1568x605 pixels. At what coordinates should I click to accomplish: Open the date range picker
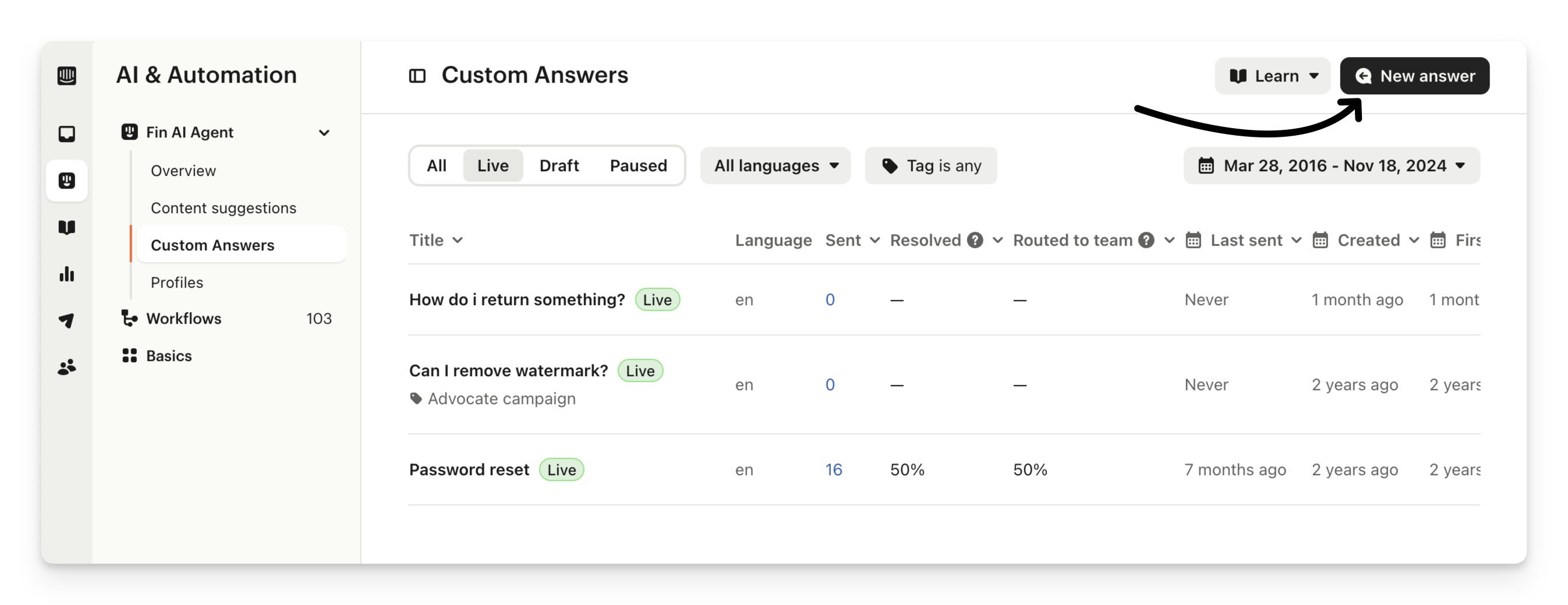tap(1331, 165)
